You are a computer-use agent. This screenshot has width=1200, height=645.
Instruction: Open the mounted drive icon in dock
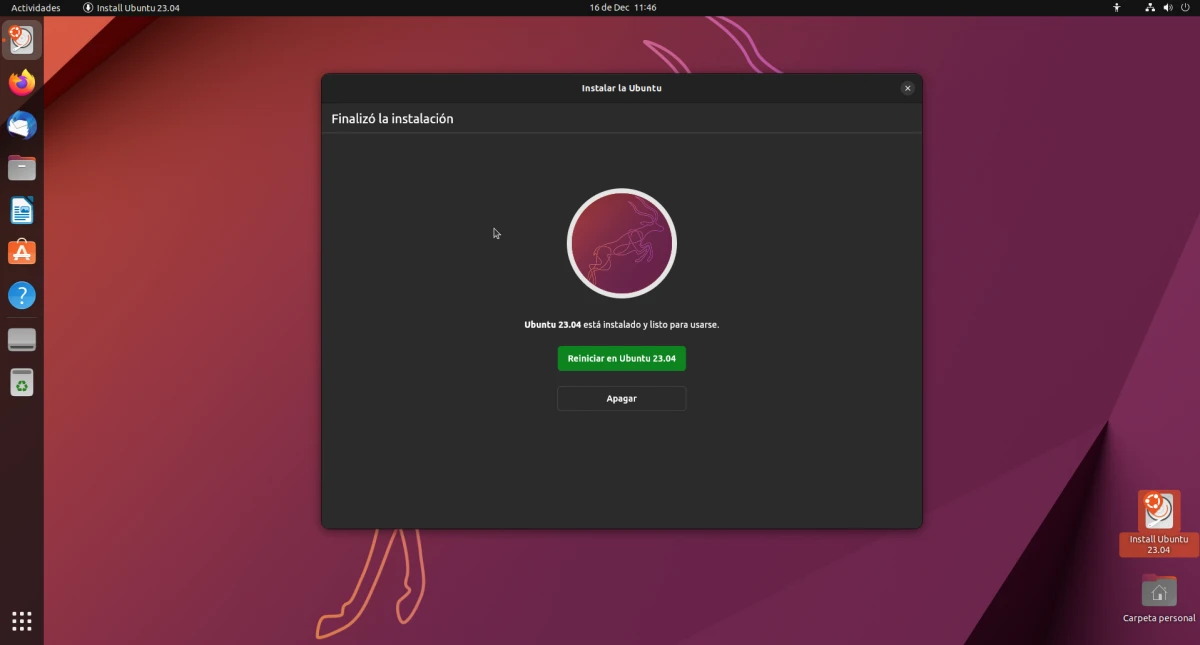[x=22, y=340]
